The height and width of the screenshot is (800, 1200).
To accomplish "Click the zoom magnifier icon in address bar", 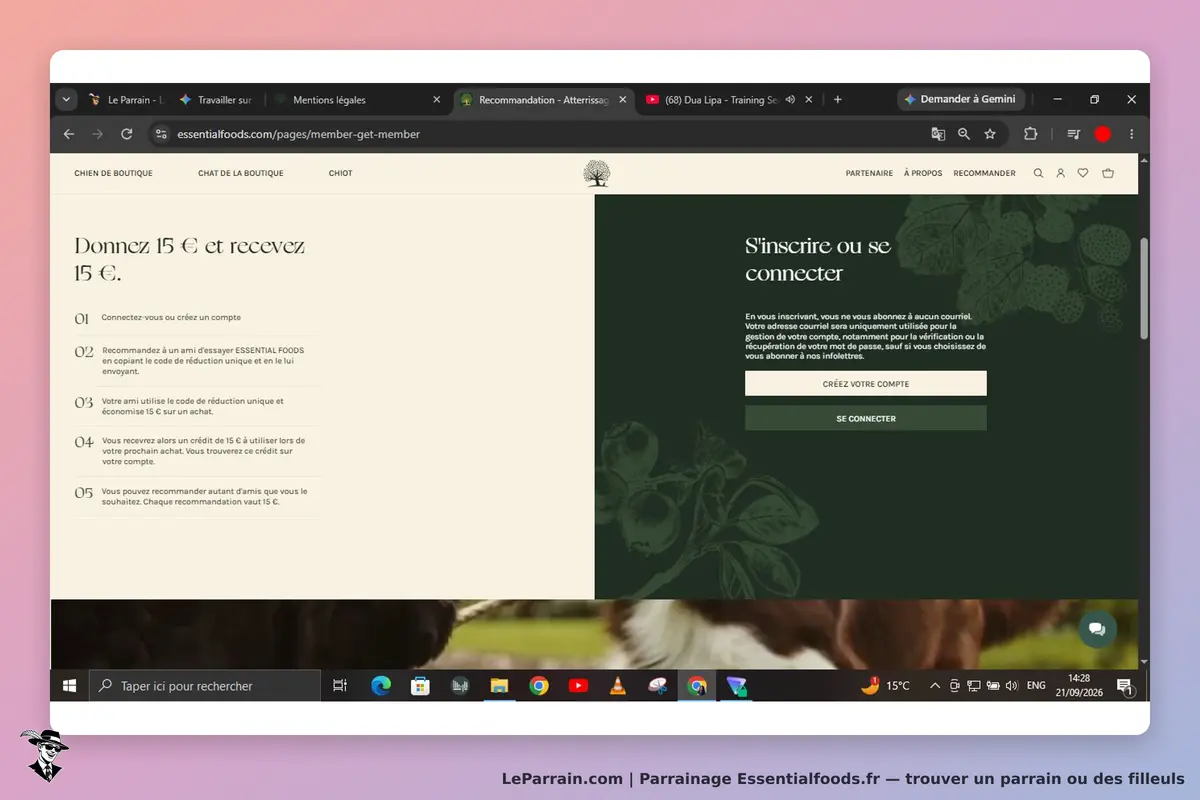I will (964, 134).
